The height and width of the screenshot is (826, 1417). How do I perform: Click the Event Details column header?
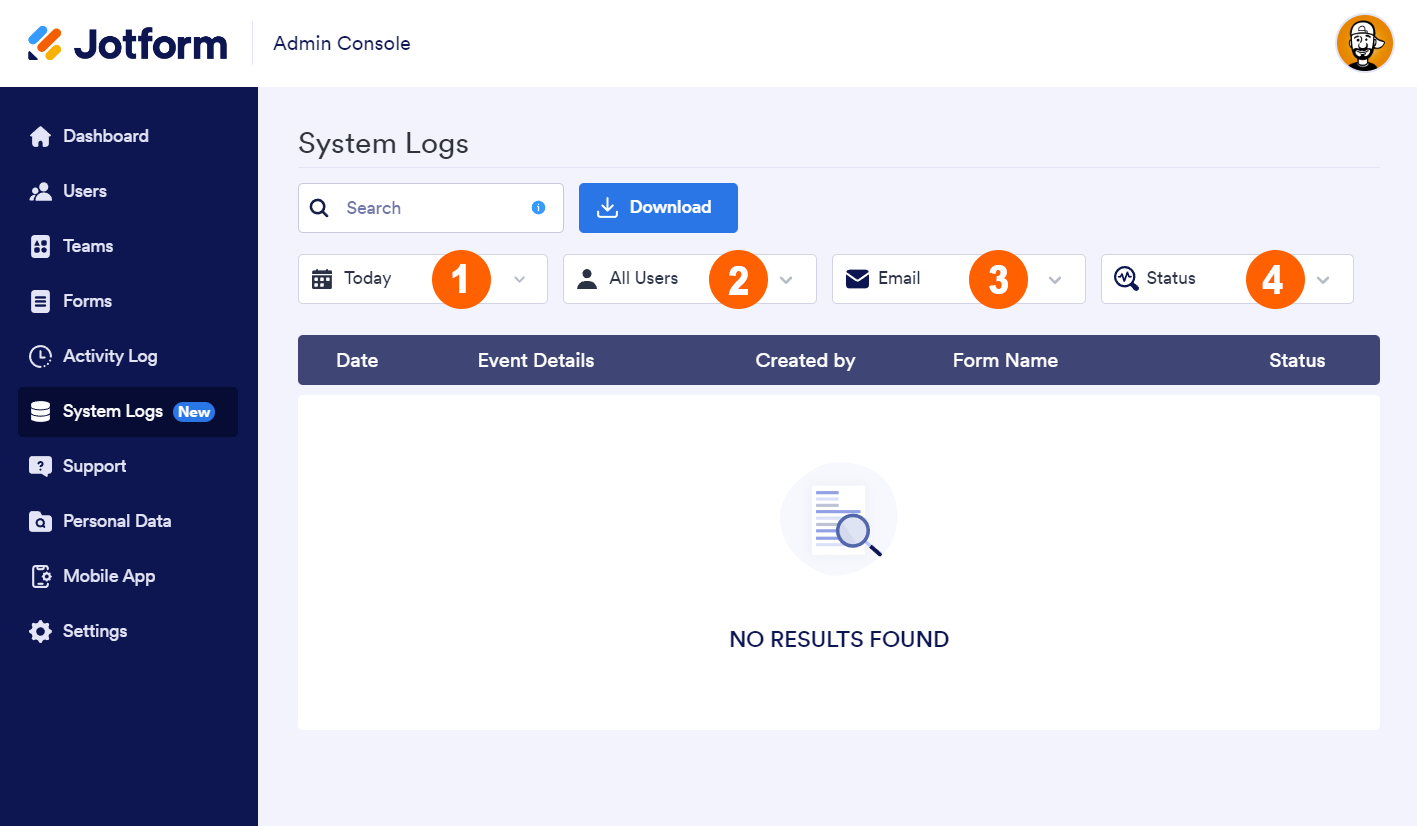point(536,360)
